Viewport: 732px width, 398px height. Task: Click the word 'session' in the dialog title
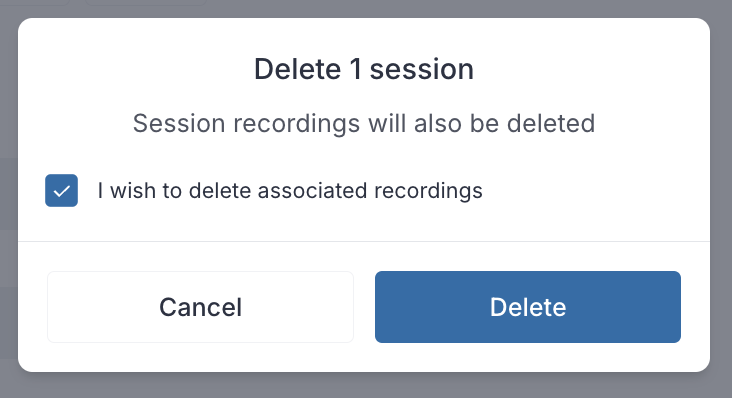pyautogui.click(x=422, y=70)
